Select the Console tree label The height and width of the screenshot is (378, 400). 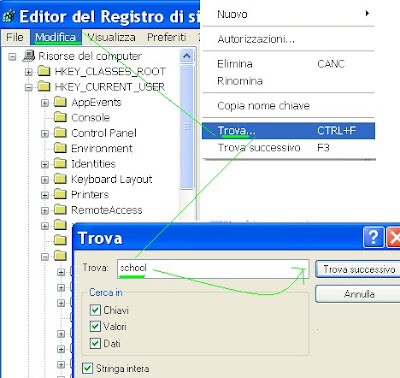coord(90,117)
